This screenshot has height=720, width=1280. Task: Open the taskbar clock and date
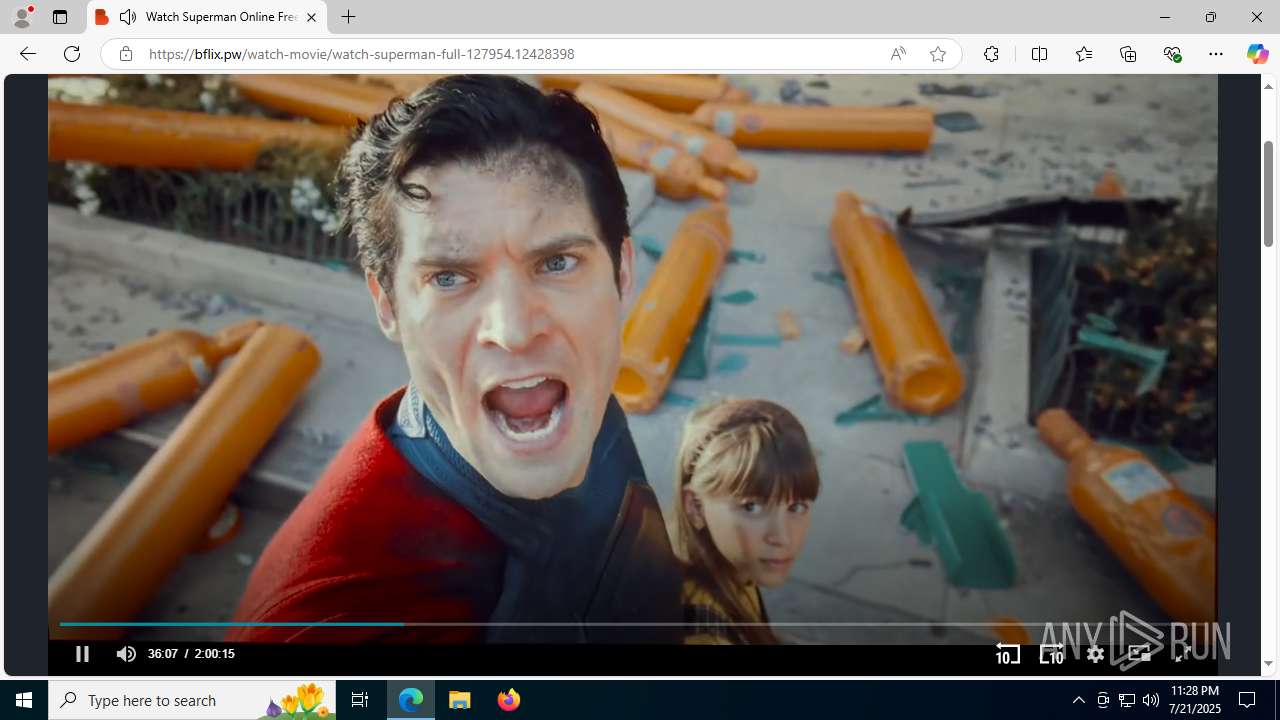(x=1194, y=700)
